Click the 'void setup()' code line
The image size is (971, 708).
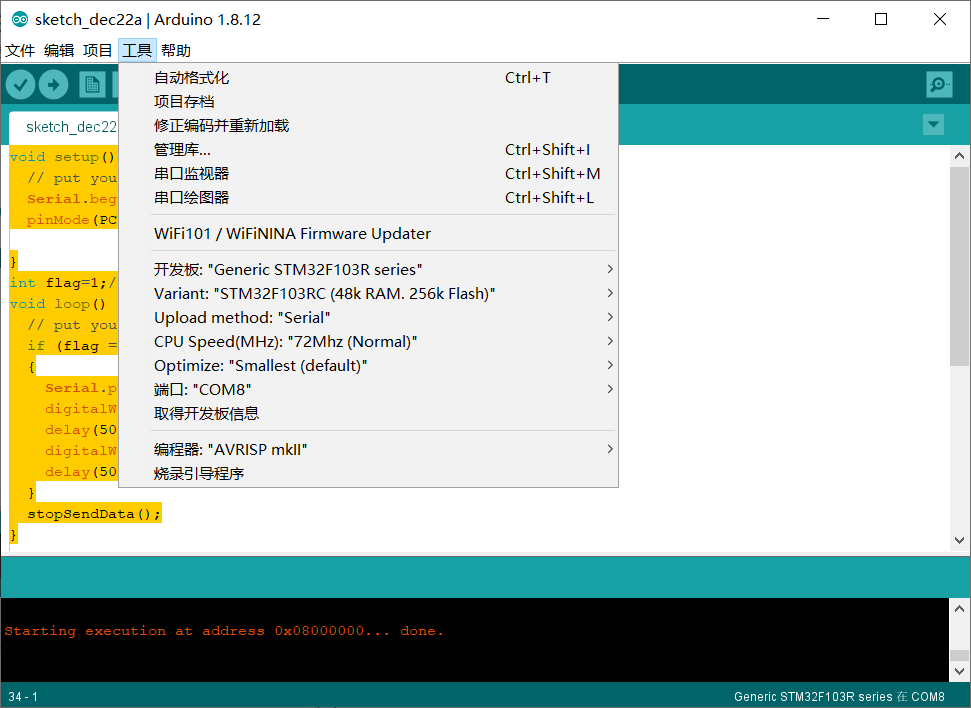[x=63, y=157]
